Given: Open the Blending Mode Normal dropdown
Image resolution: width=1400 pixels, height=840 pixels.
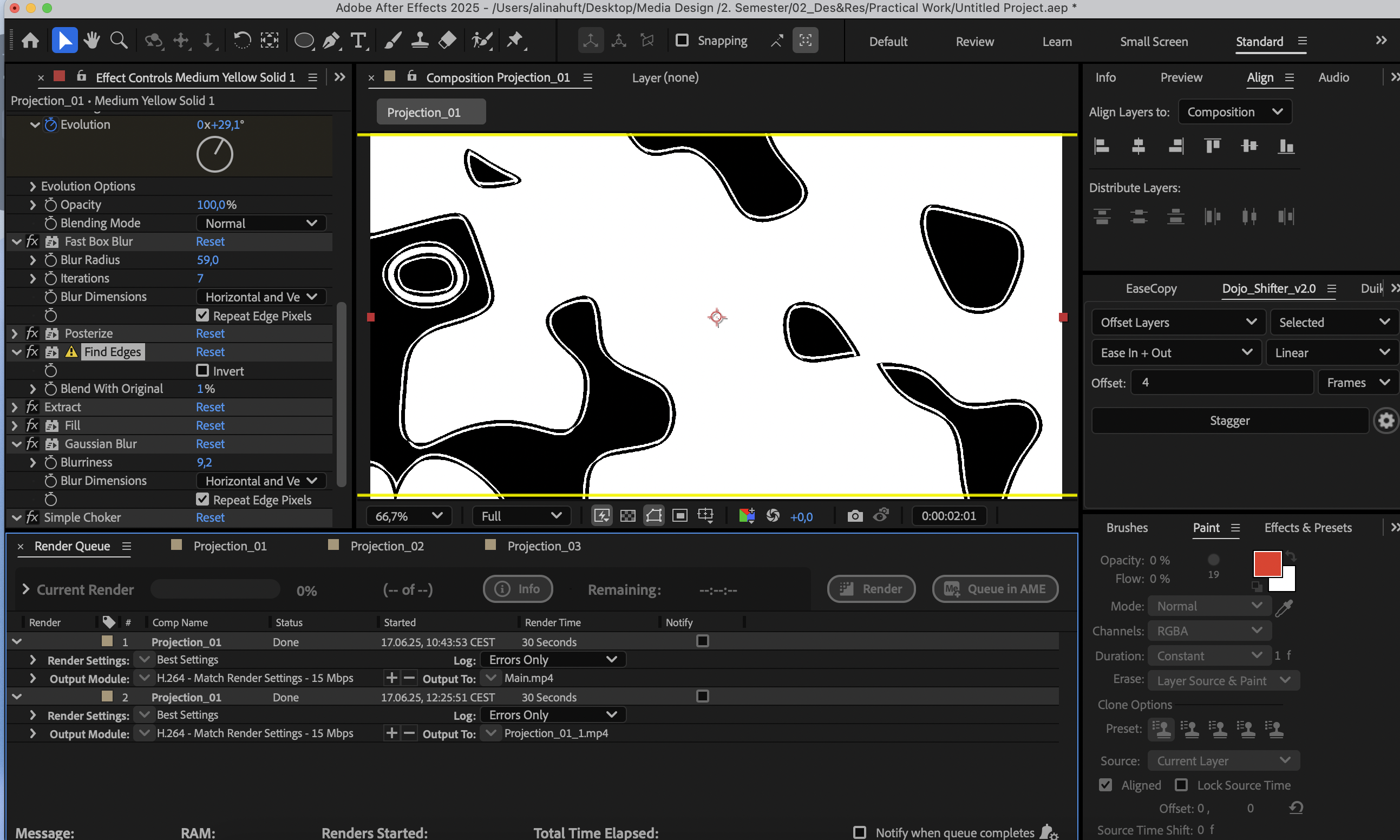Looking at the screenshot, I should click(x=261, y=223).
